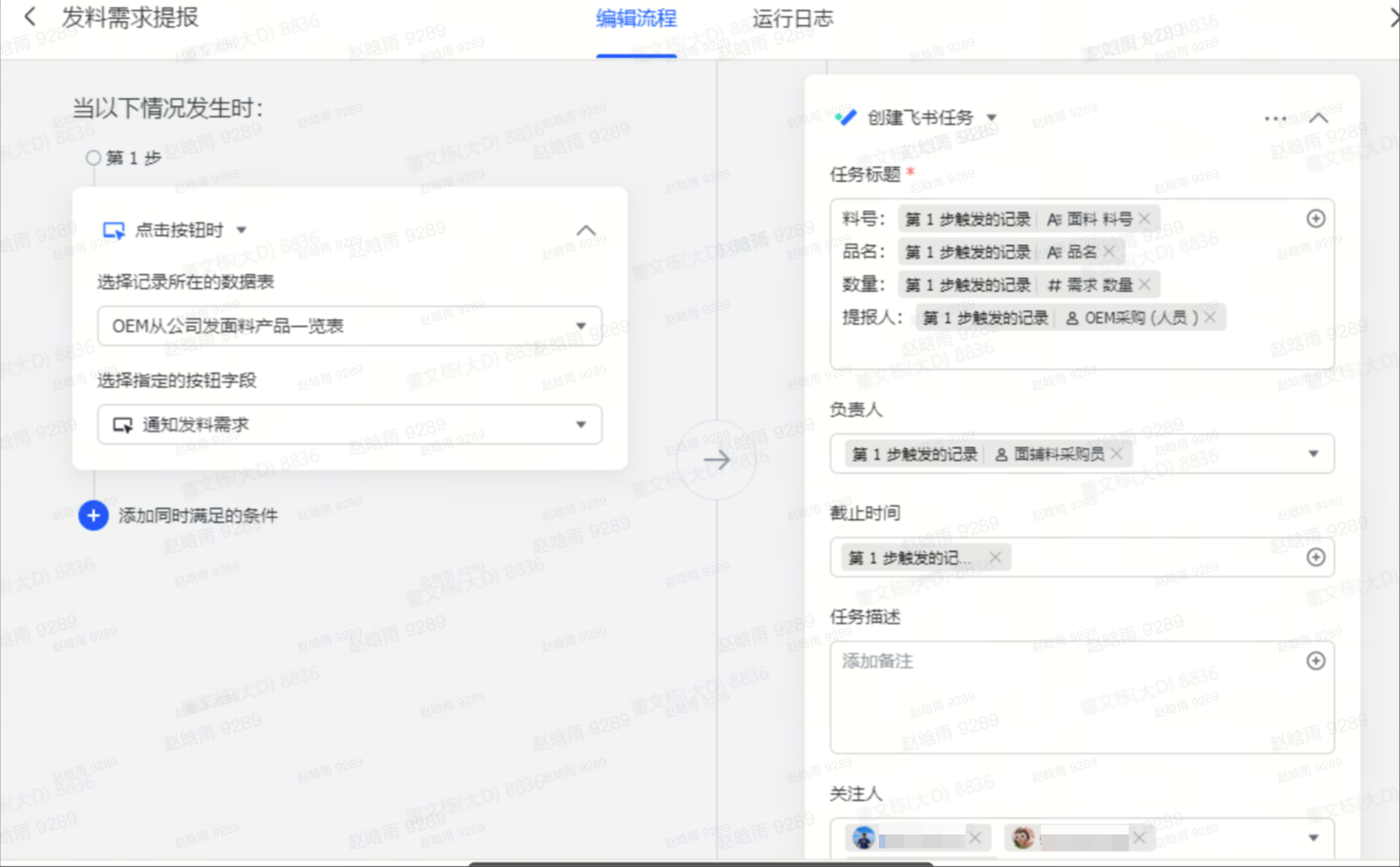Collapse the 创建飞书任务 action card
The height and width of the screenshot is (867, 1400).
1318,118
